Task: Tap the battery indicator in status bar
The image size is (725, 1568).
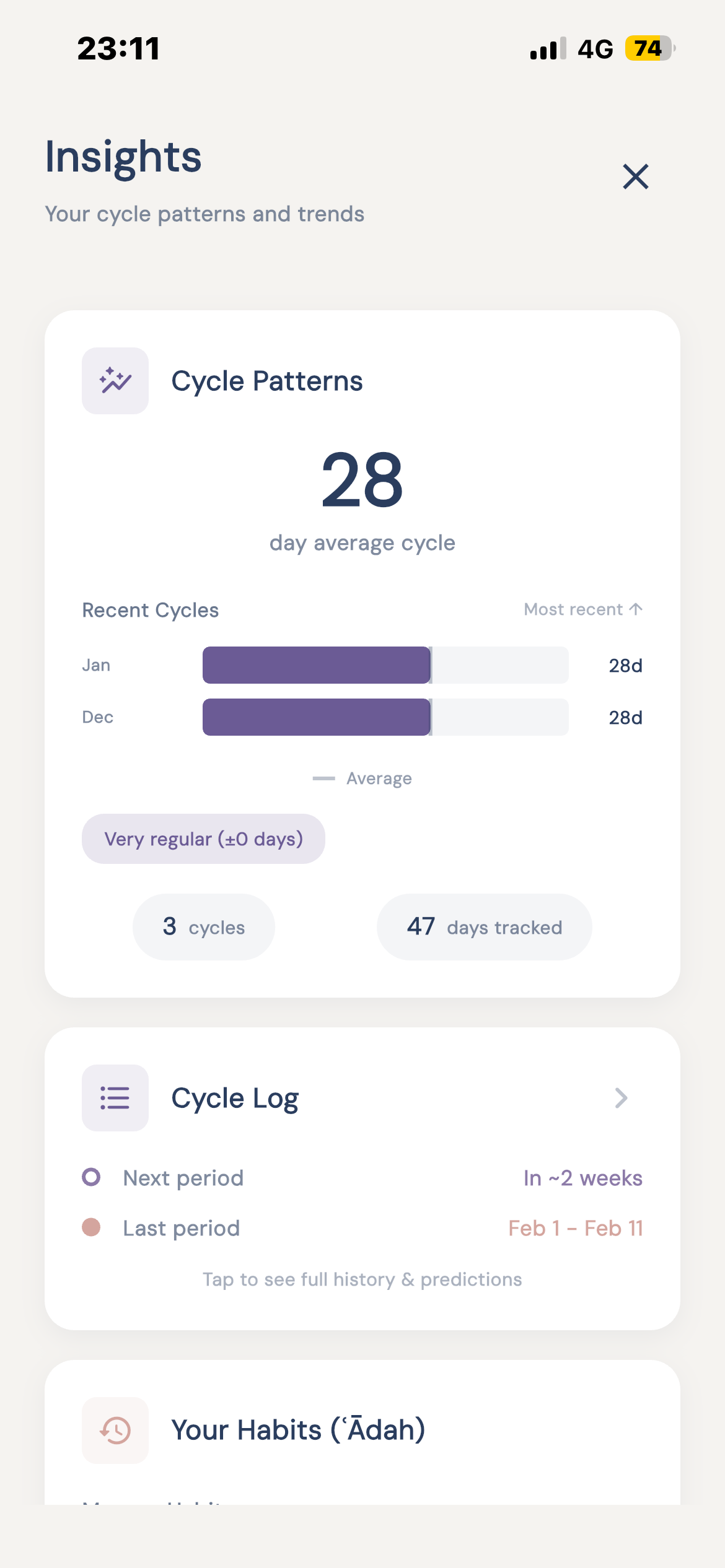Action: tap(648, 48)
